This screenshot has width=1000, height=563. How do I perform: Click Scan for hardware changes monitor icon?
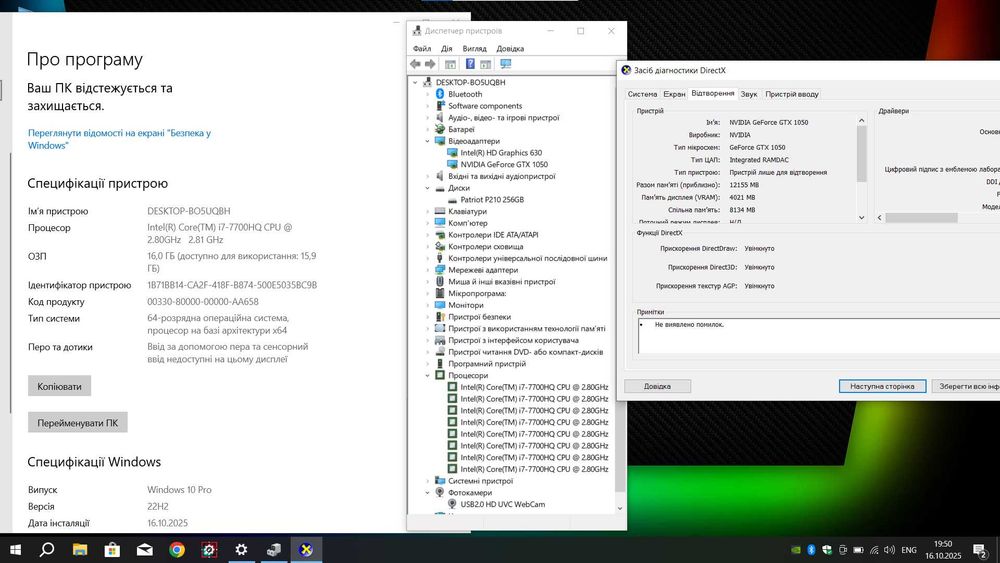506,64
